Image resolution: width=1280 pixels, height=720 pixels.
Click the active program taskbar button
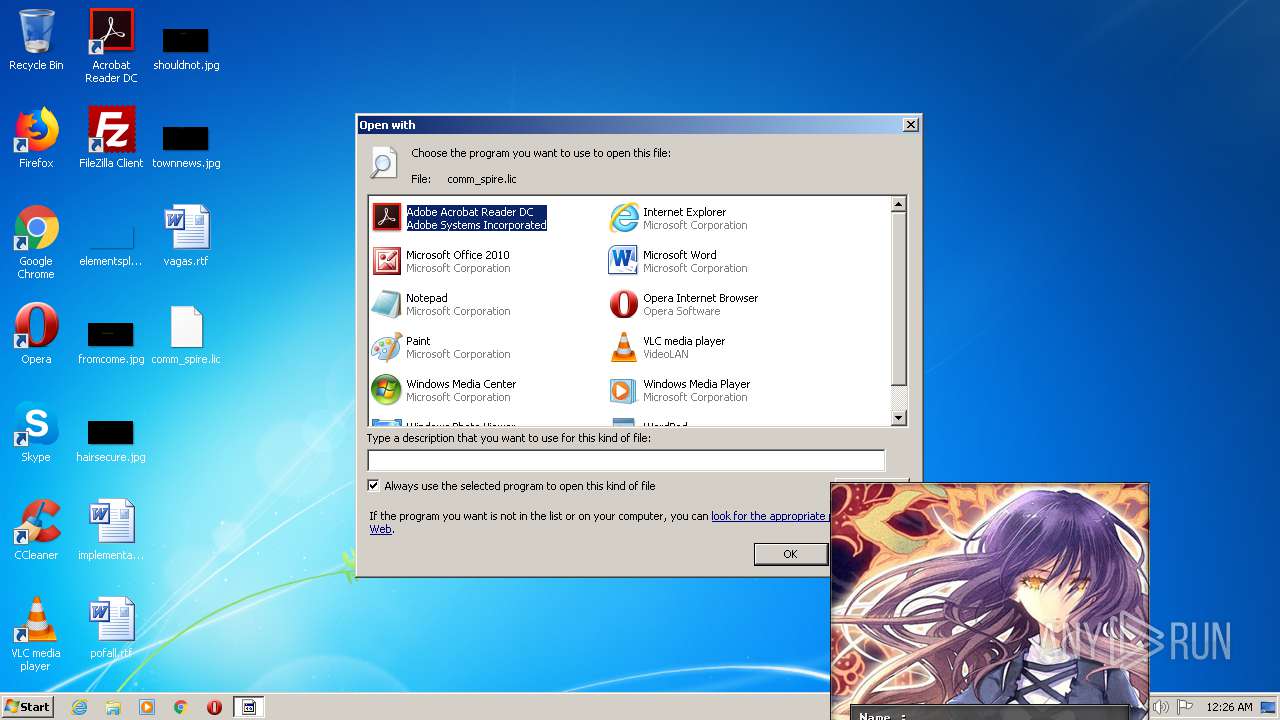click(x=249, y=707)
